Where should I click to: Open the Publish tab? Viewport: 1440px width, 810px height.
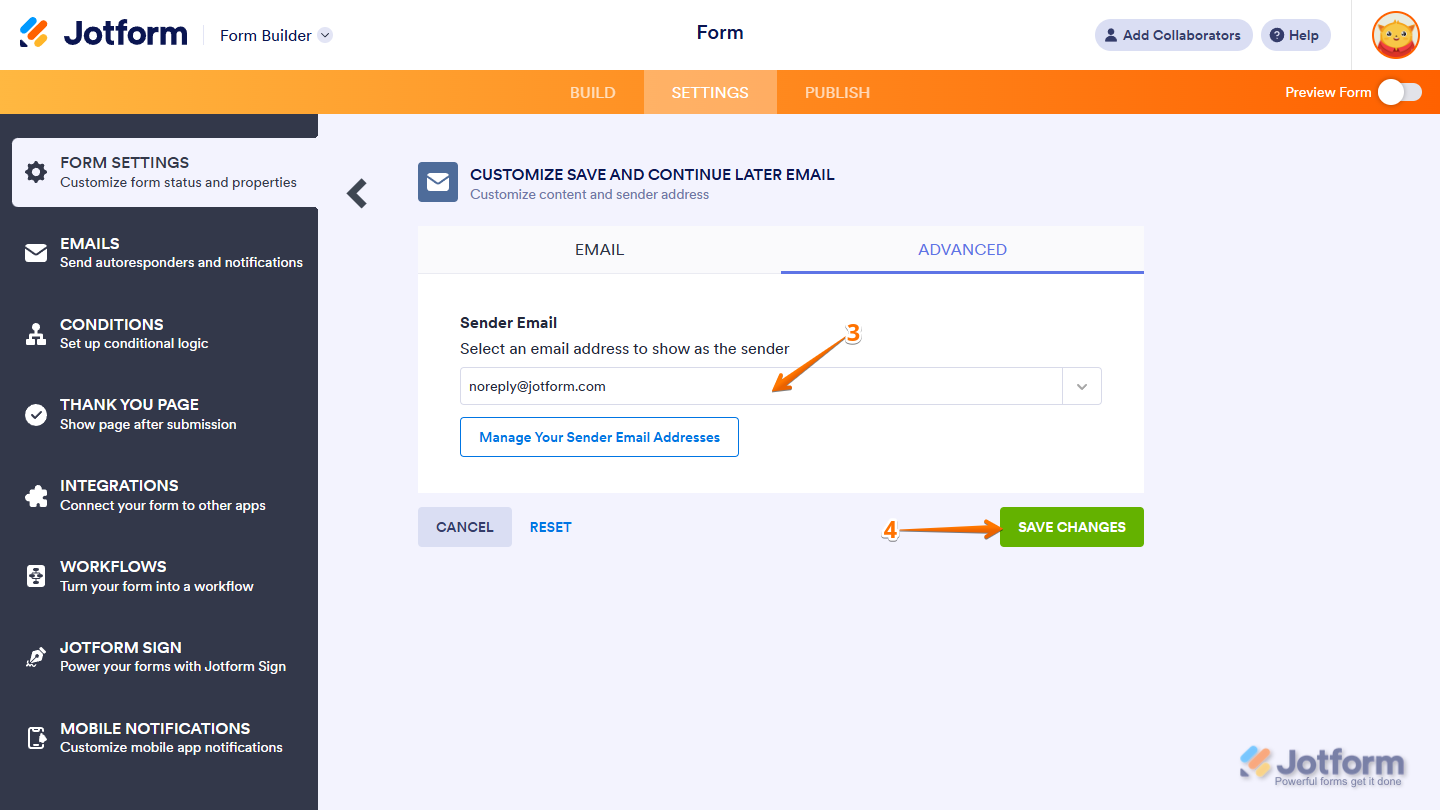pos(837,92)
